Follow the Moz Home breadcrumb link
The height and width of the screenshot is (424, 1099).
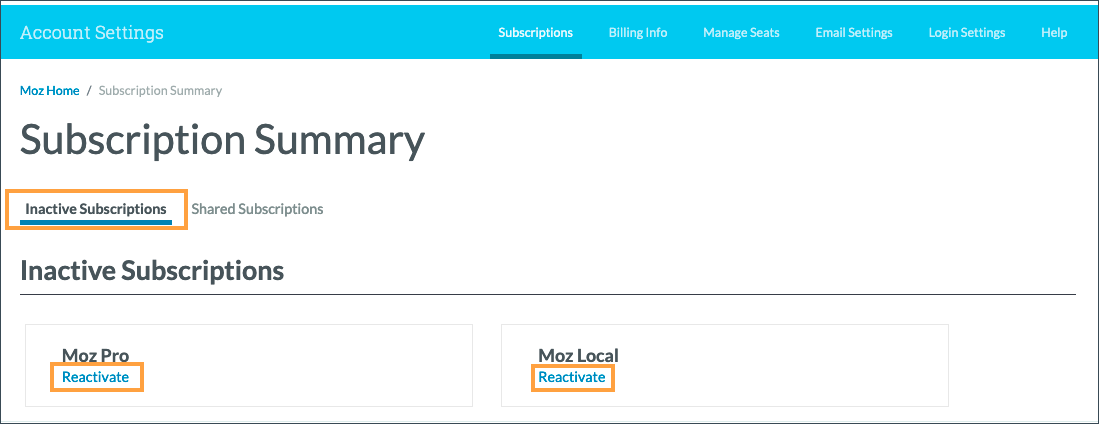(x=49, y=90)
